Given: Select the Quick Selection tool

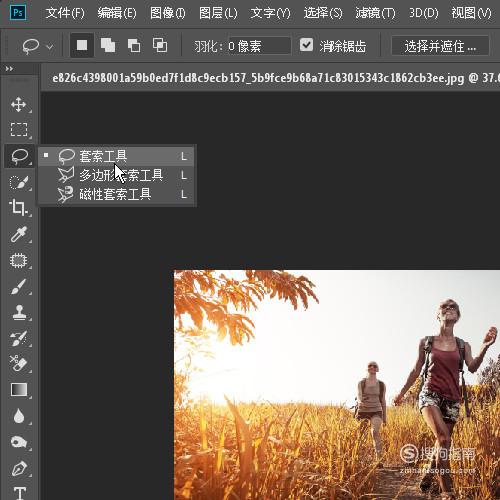Looking at the screenshot, I should coord(19,182).
